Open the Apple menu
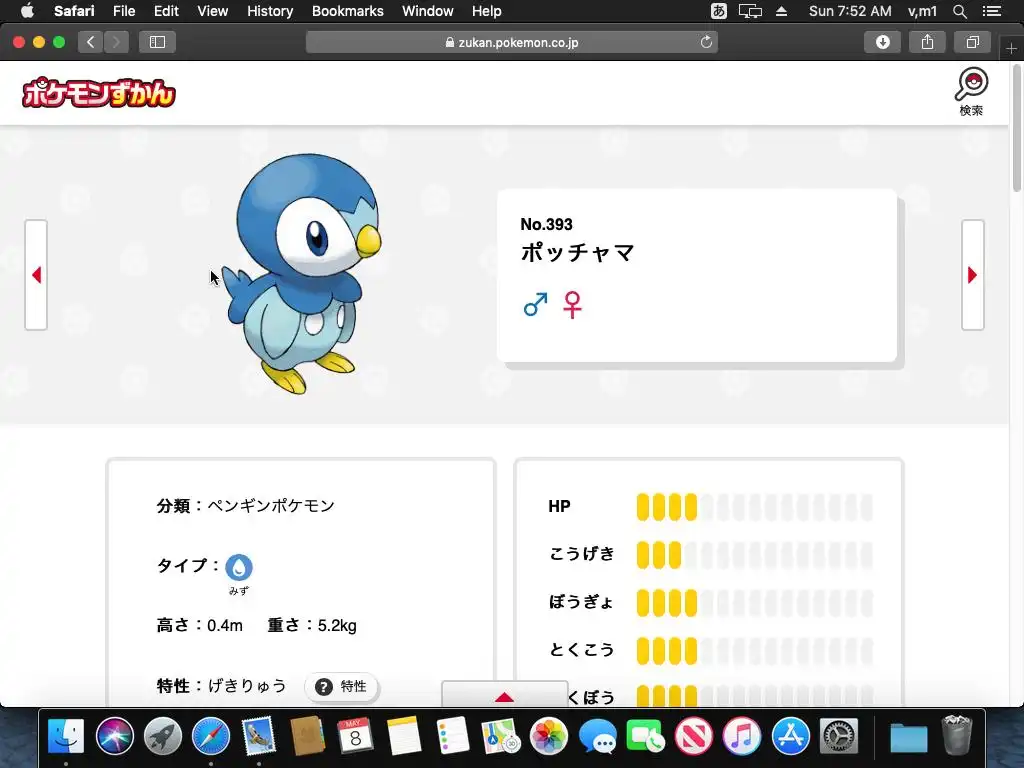The image size is (1024, 768). pyautogui.click(x=27, y=11)
